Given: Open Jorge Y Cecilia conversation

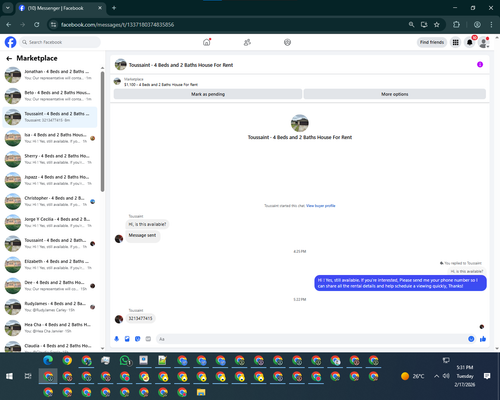Looking at the screenshot, I should tap(50, 222).
